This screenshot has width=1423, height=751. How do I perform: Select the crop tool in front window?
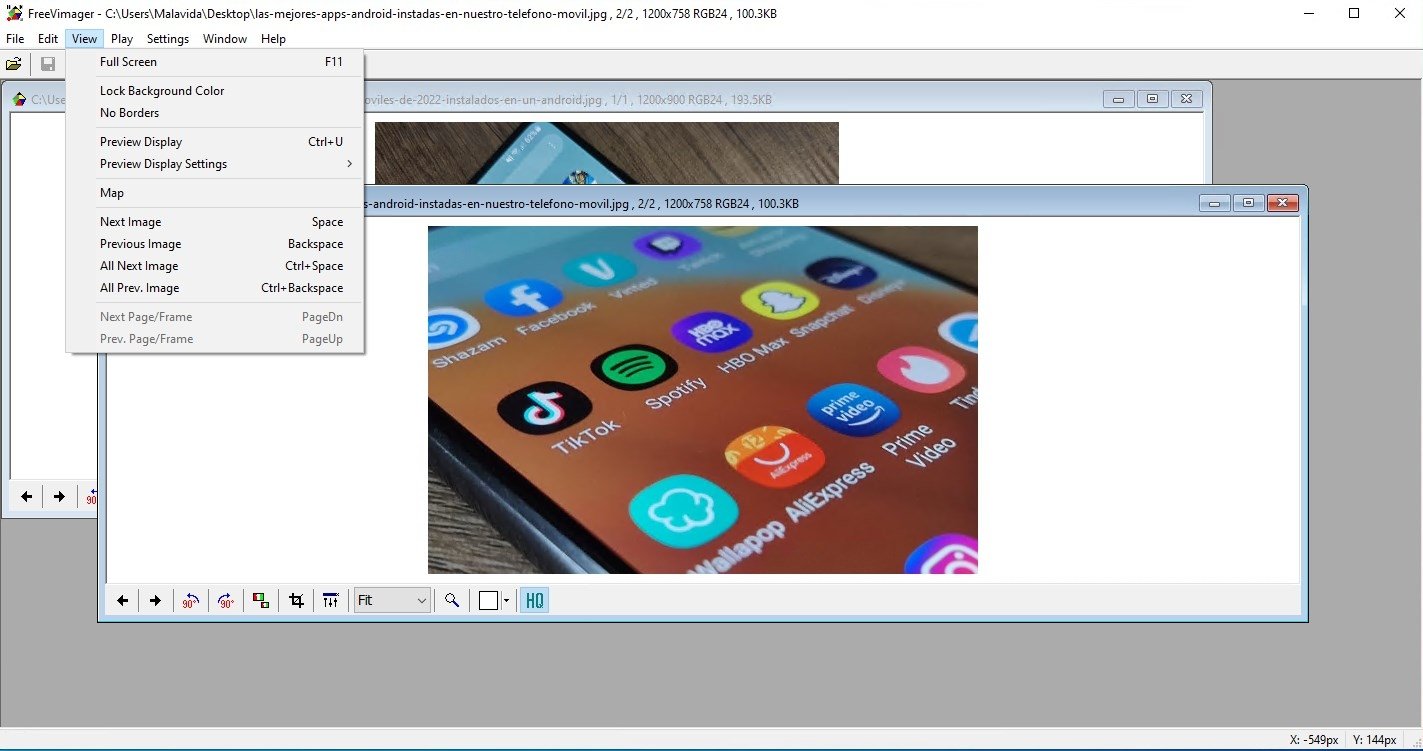coord(296,600)
